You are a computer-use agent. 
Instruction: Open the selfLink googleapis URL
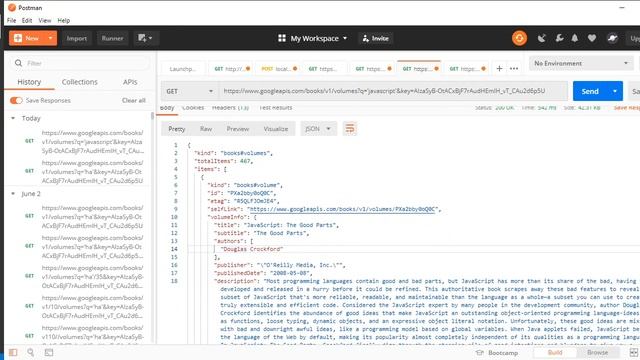click(x=343, y=209)
